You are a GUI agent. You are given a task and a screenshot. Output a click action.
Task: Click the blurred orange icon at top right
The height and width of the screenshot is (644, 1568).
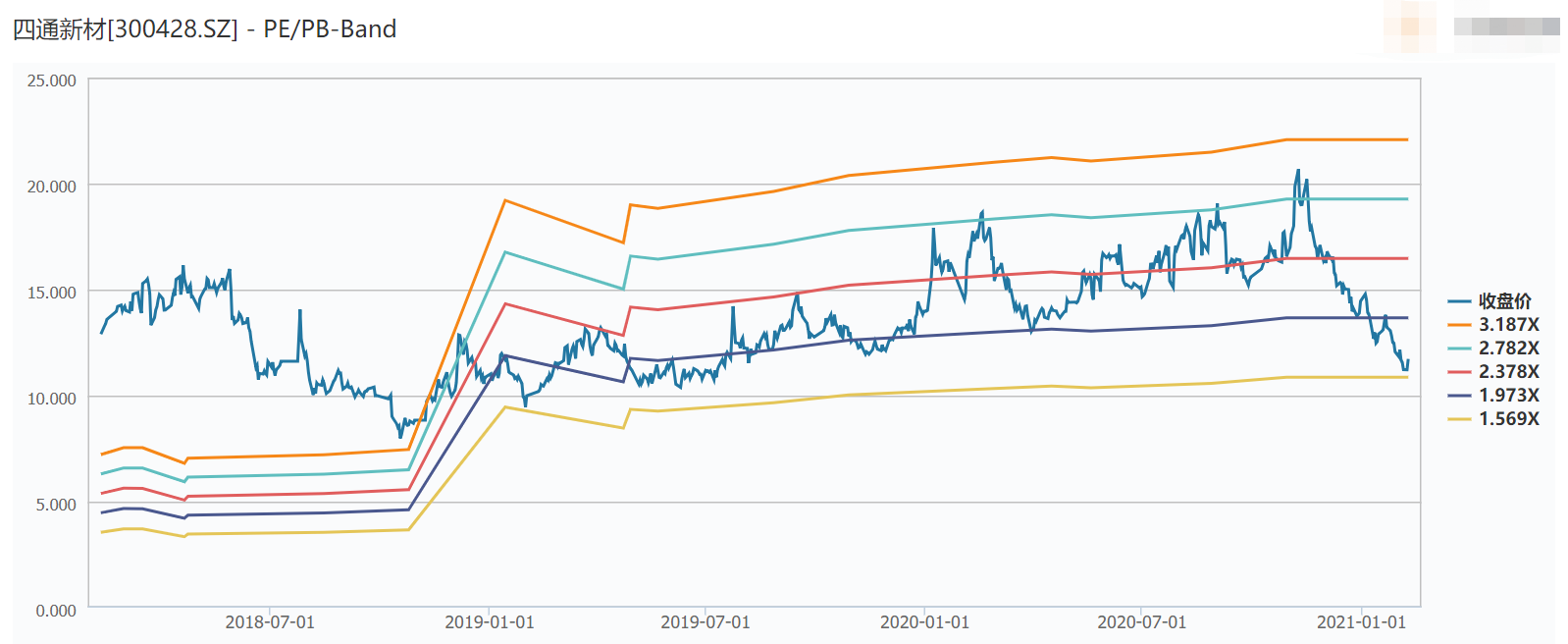tap(1410, 27)
